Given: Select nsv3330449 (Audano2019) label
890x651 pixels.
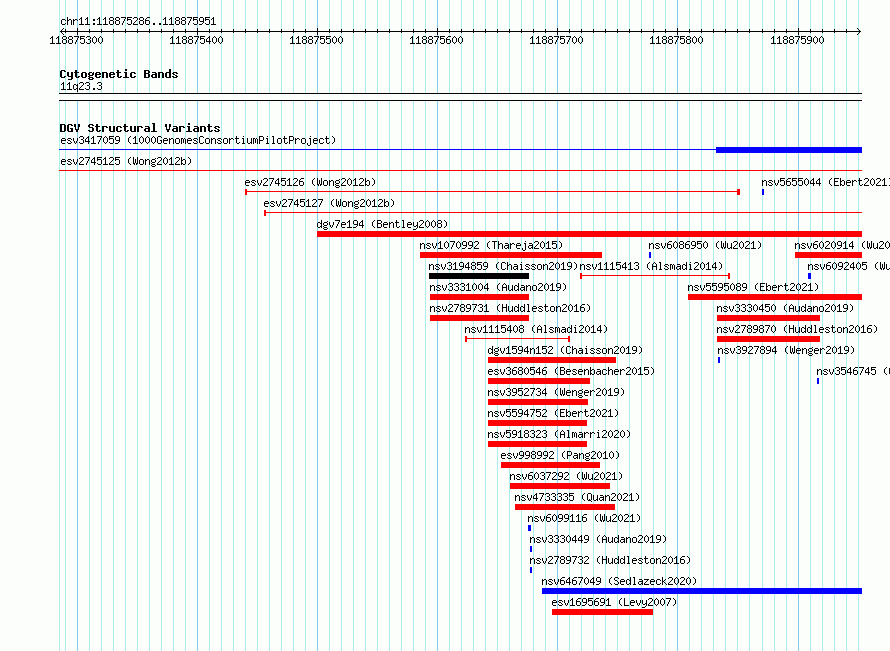Looking at the screenshot, I should pyautogui.click(x=598, y=539).
